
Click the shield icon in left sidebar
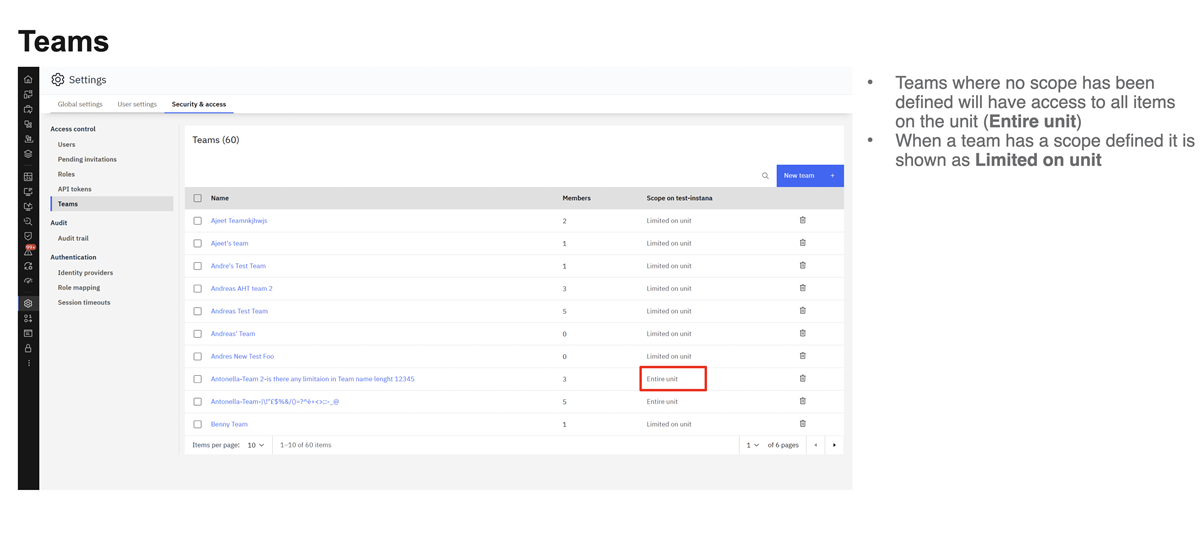point(28,236)
